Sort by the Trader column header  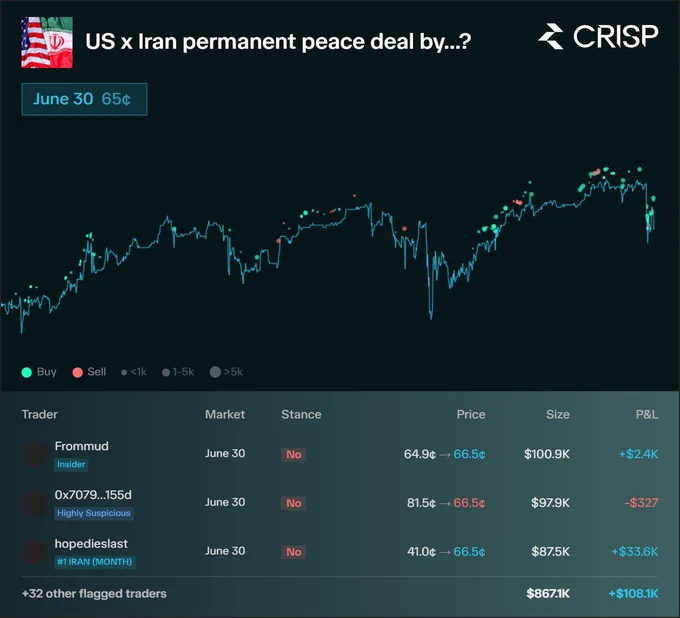click(39, 414)
